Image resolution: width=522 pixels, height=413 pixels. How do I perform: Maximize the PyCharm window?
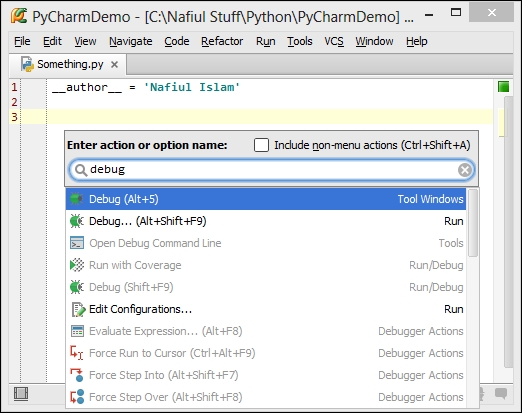click(456, 13)
